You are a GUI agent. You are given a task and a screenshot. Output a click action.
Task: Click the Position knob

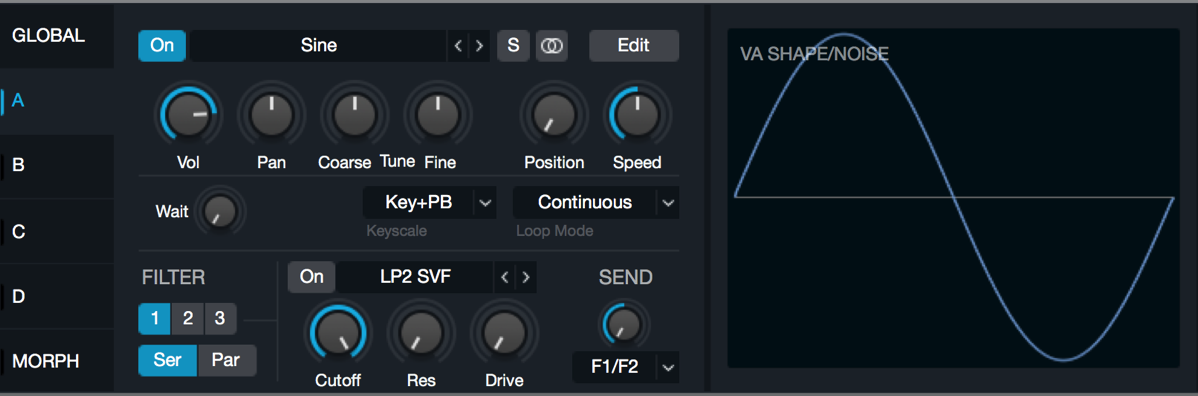(x=554, y=115)
